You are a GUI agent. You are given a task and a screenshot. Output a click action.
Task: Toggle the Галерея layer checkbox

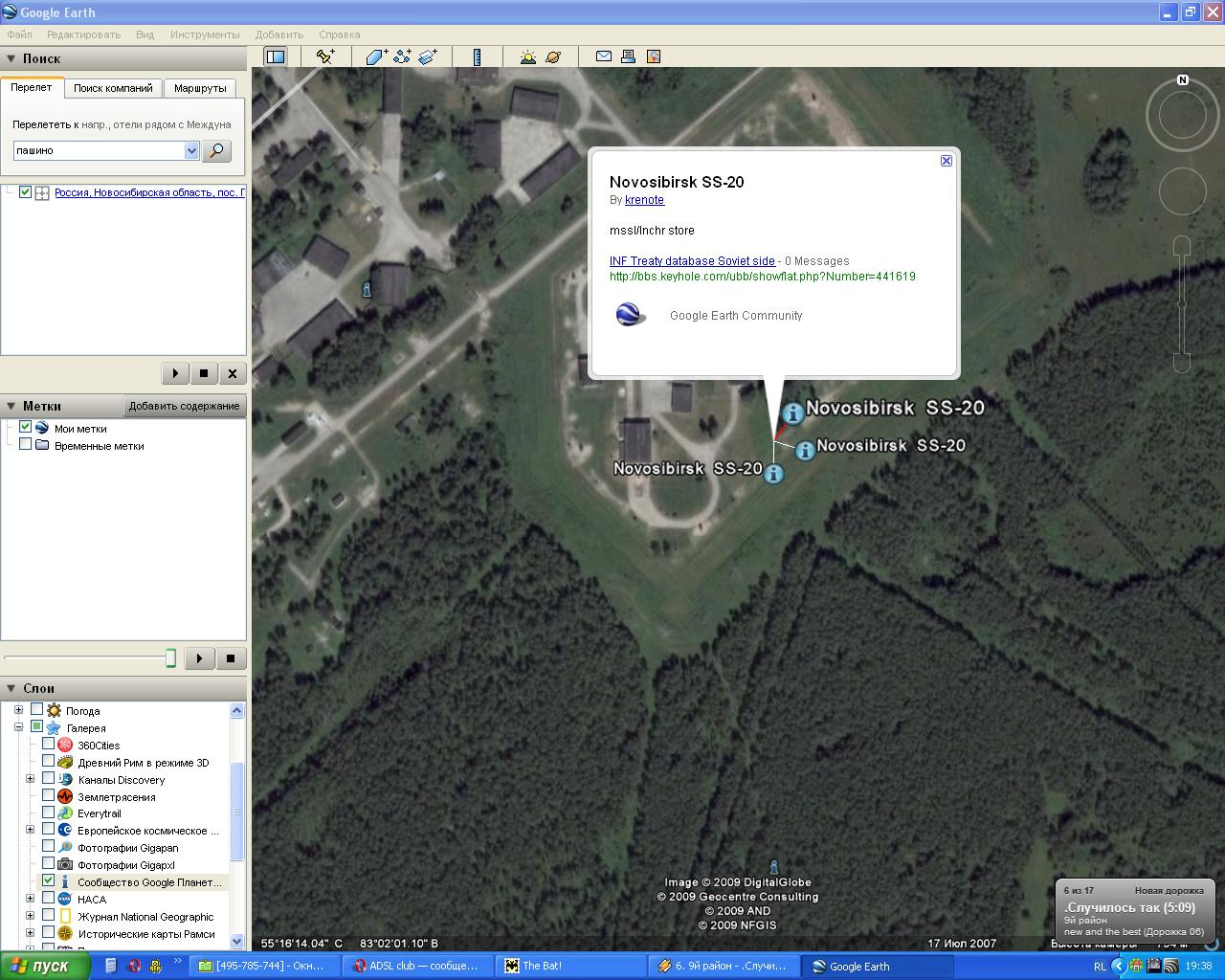[36, 727]
